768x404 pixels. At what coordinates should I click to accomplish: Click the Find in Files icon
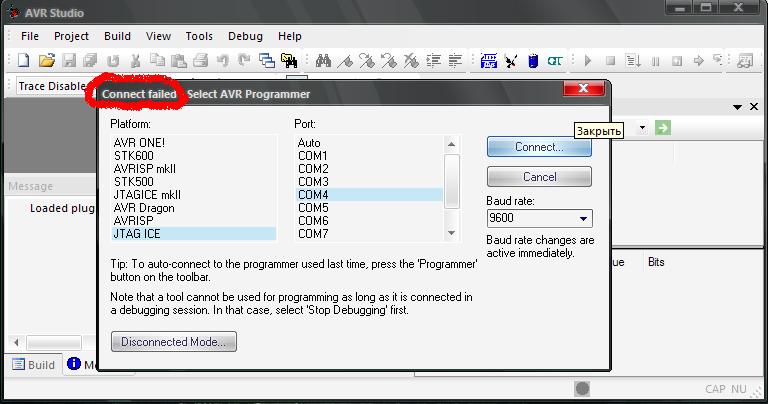click(x=289, y=61)
